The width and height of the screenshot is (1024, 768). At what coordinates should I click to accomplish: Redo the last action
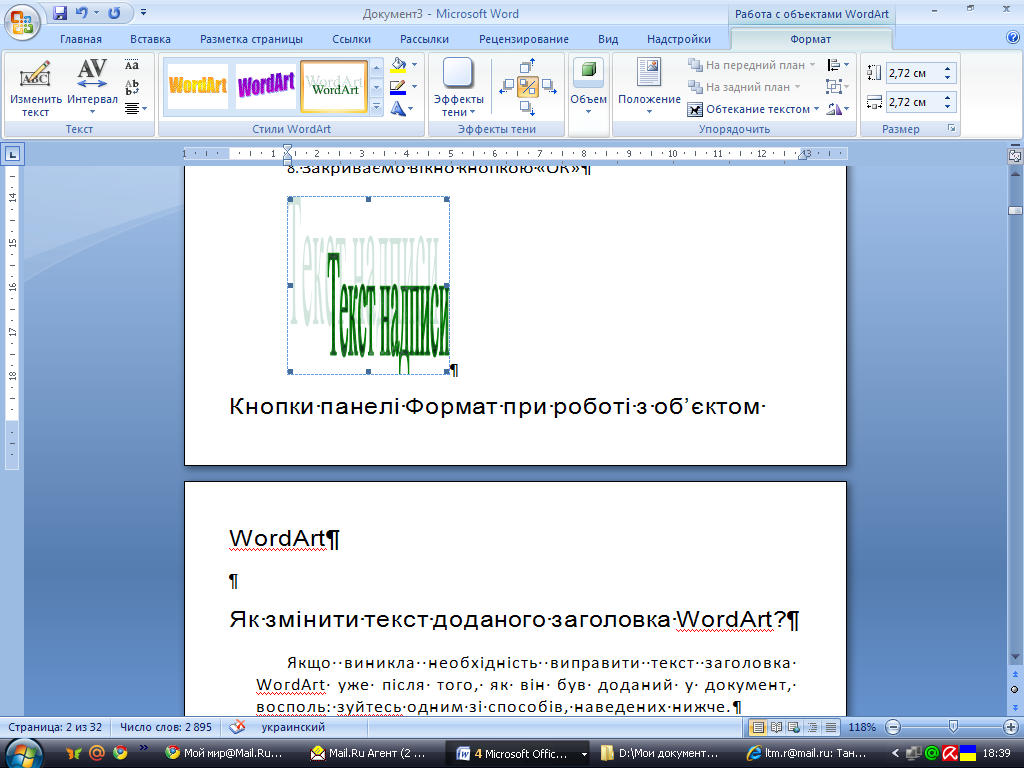114,13
